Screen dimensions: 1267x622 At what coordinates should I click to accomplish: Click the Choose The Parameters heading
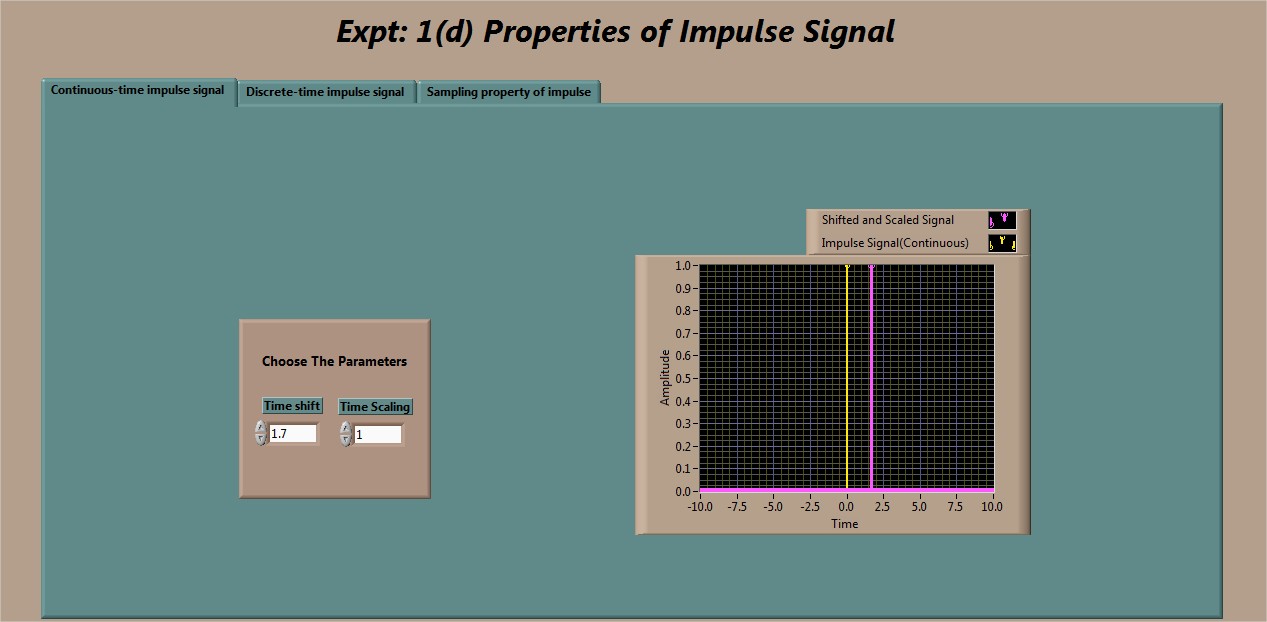point(335,361)
